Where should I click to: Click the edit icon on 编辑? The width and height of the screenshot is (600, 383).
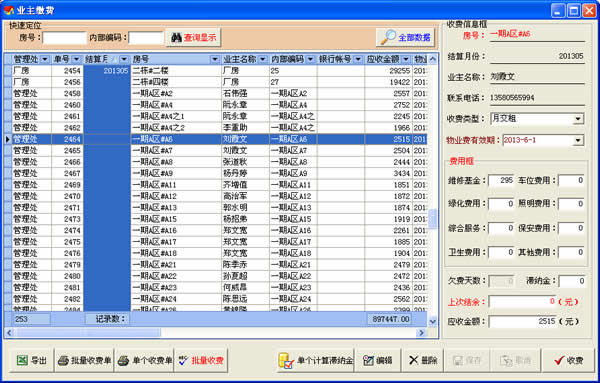[368, 360]
